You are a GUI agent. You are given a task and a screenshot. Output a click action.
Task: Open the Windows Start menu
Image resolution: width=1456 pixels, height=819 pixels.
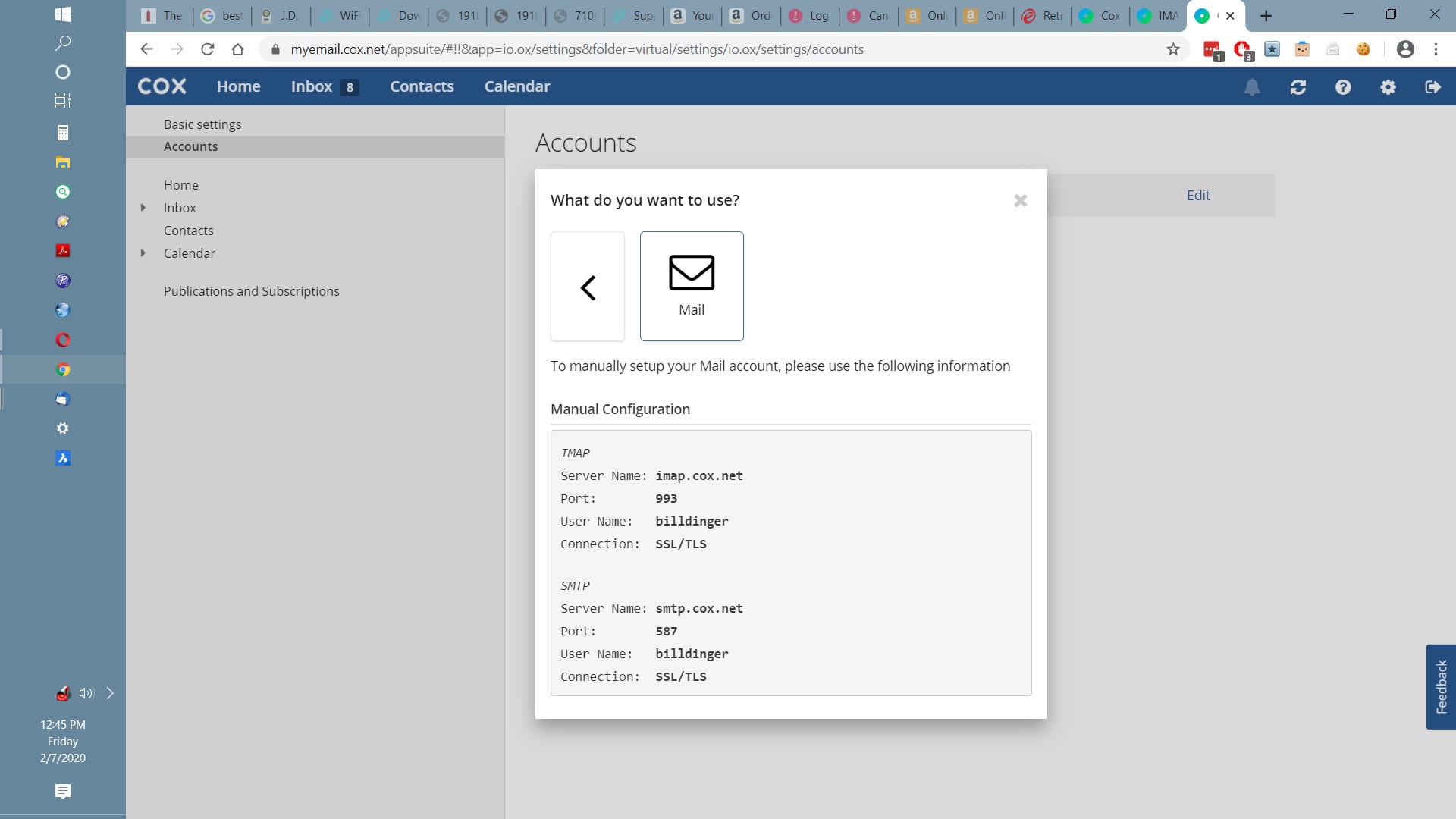(x=63, y=14)
